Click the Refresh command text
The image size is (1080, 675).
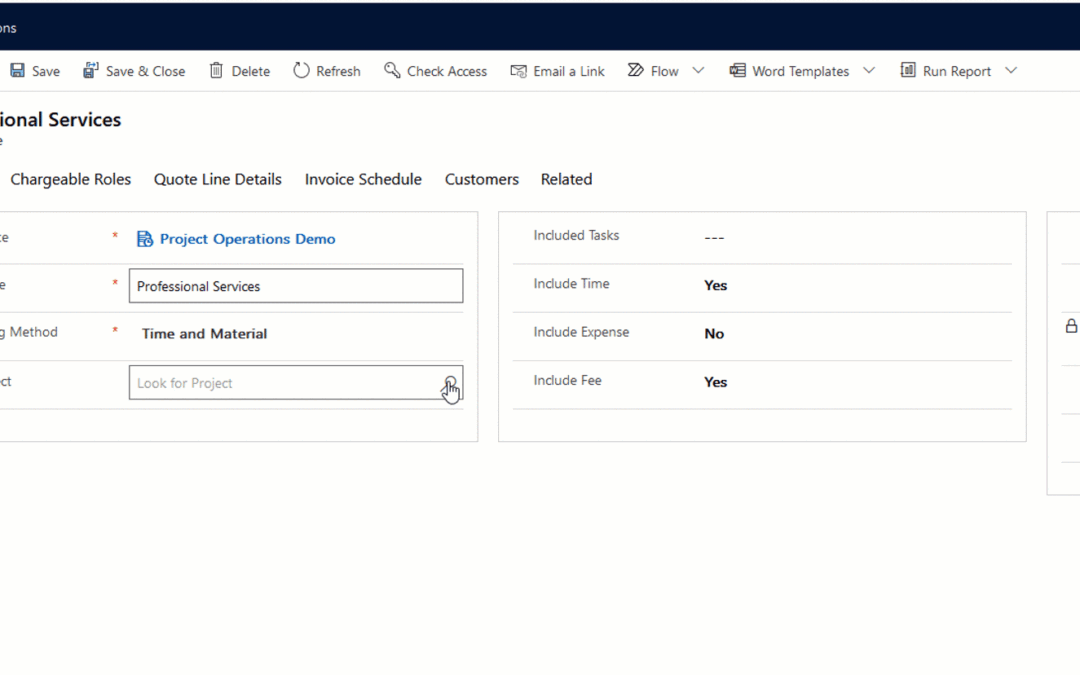(x=338, y=71)
